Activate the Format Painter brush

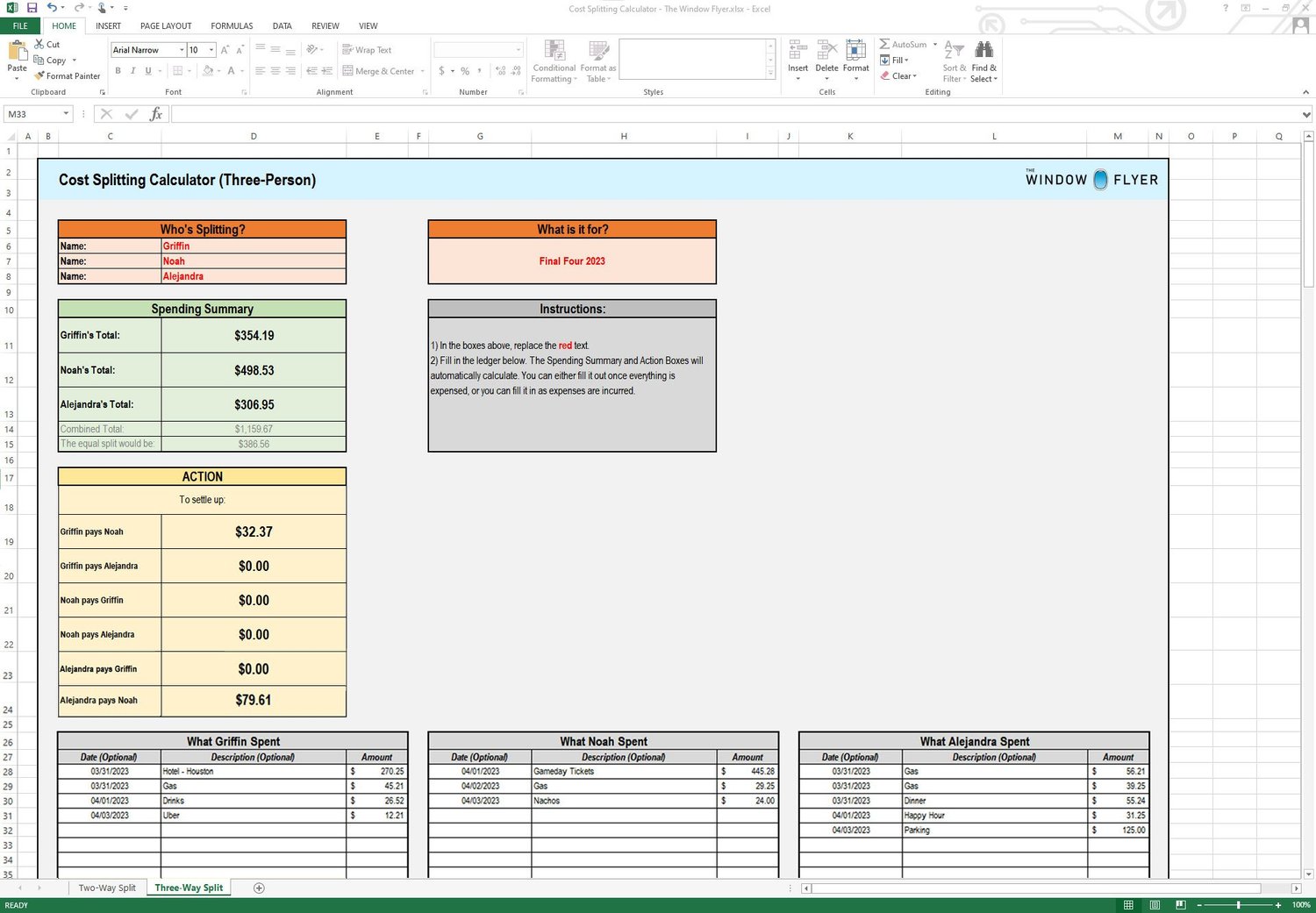pyautogui.click(x=68, y=76)
